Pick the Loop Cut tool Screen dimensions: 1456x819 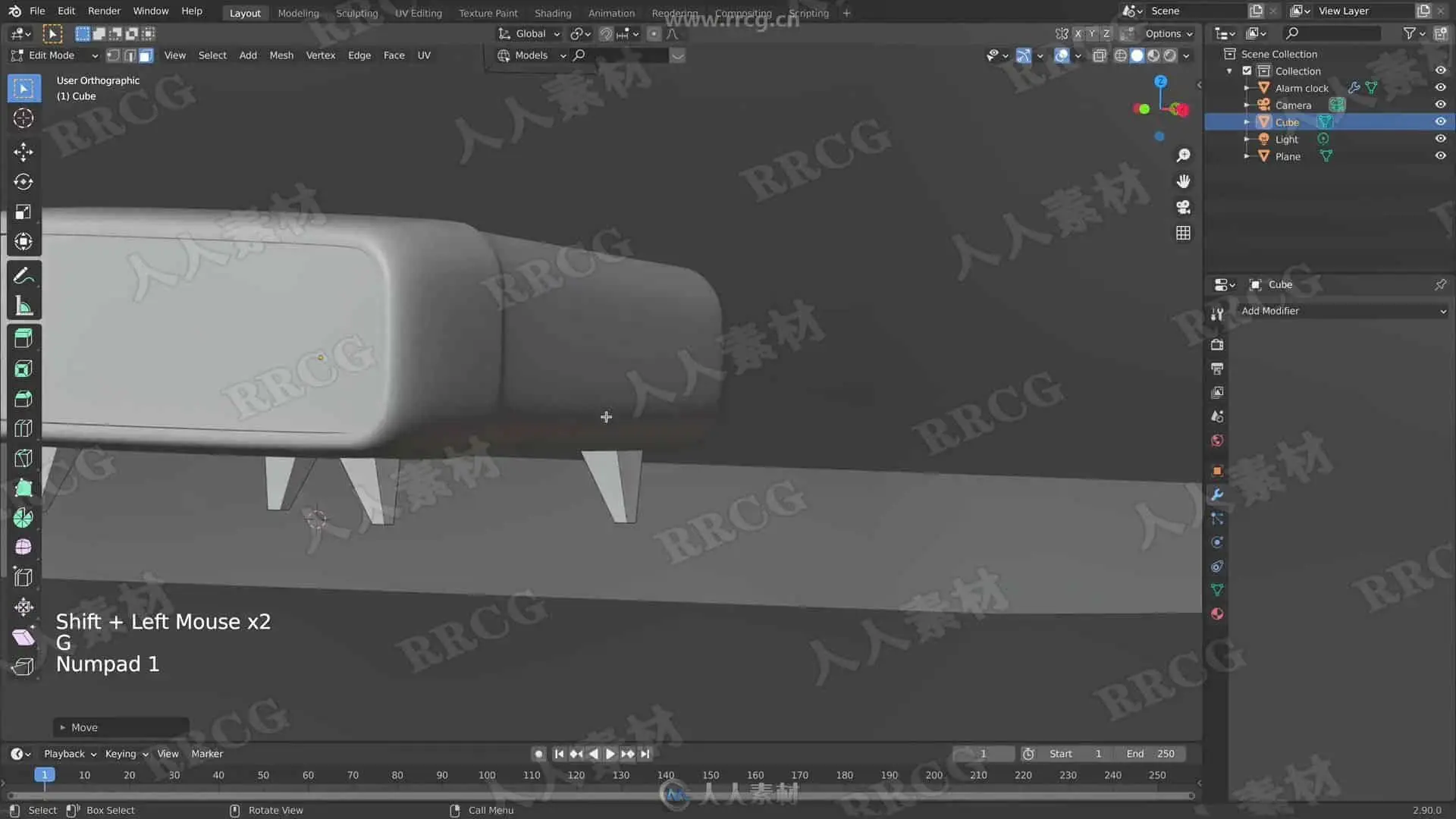23,428
